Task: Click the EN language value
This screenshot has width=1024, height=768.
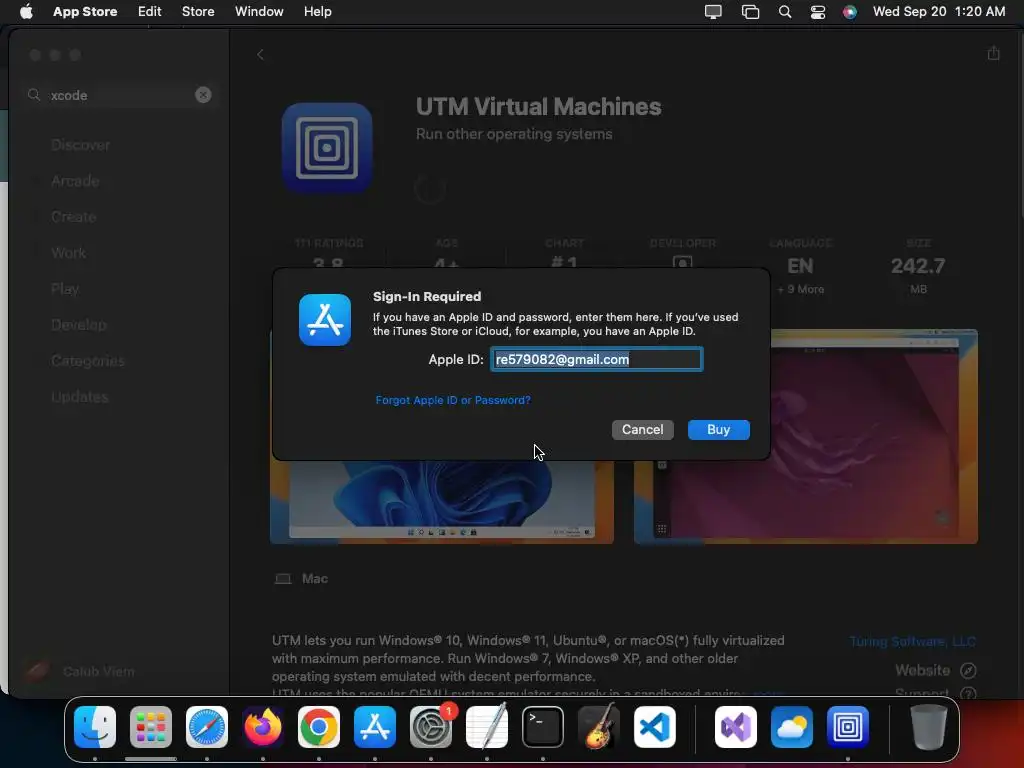Action: coord(801,266)
